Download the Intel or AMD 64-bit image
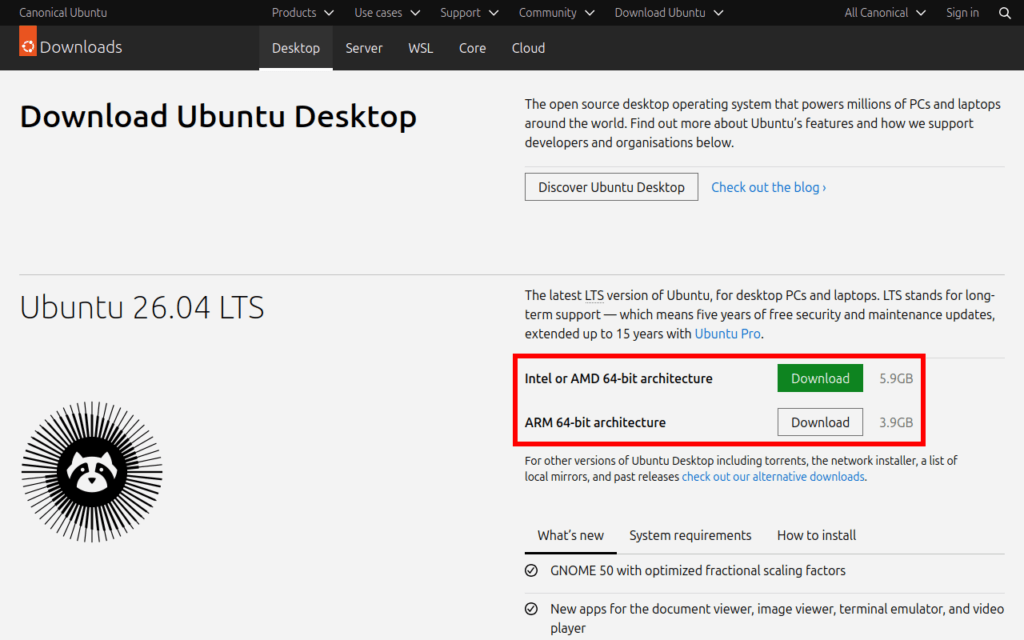This screenshot has width=1024, height=640. point(820,379)
